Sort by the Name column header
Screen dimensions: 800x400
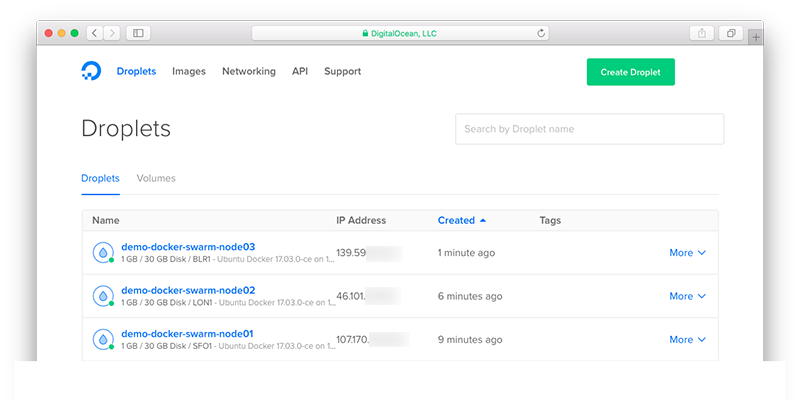(x=106, y=220)
